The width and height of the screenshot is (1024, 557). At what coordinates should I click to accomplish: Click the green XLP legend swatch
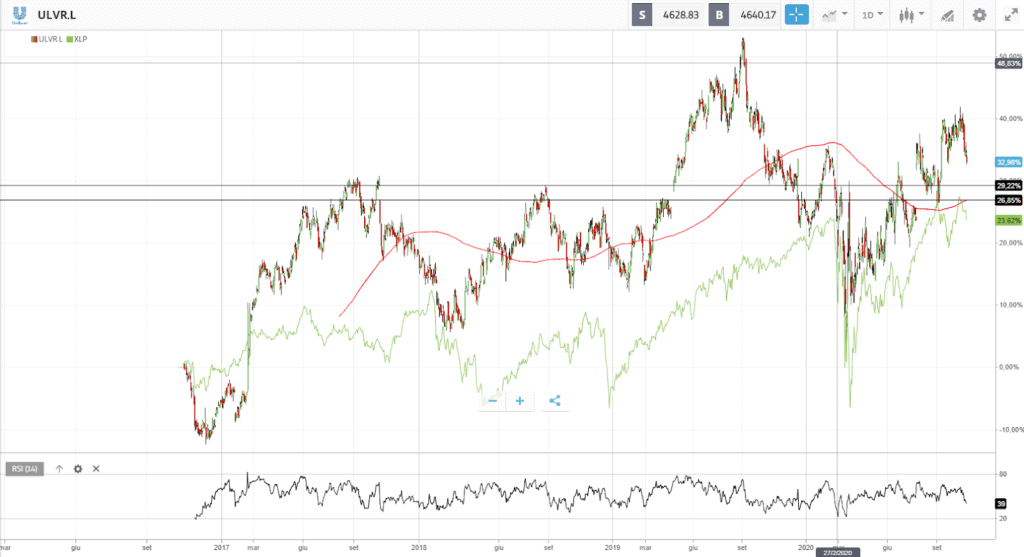click(70, 39)
